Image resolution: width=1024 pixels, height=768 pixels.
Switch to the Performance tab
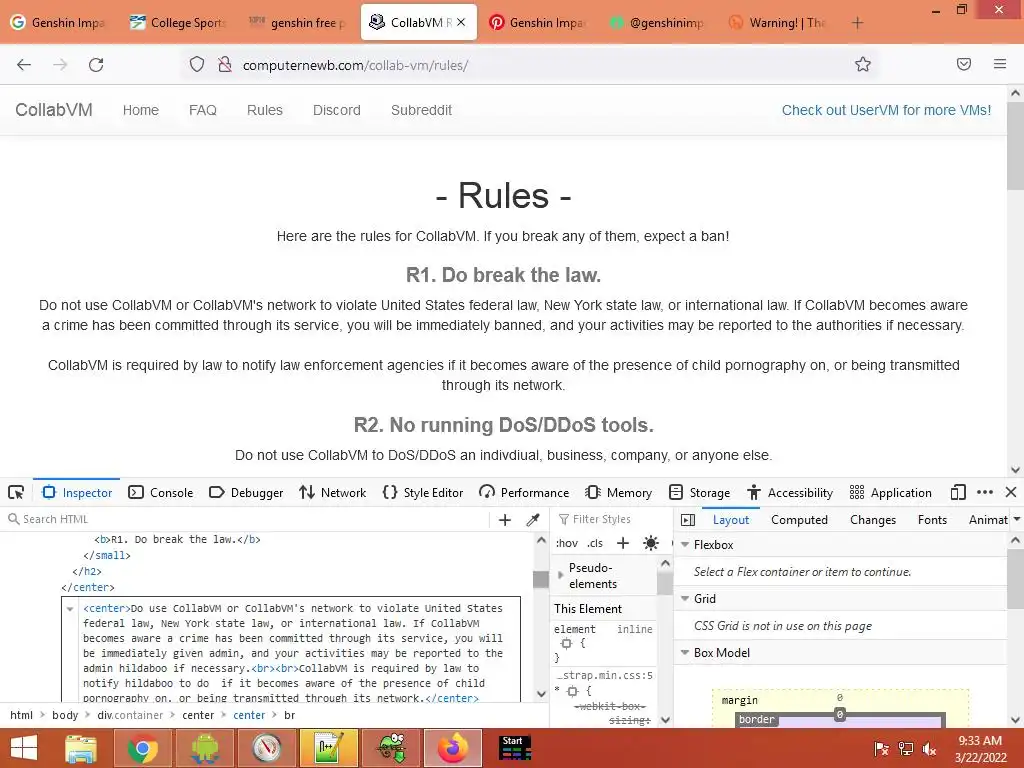tap(524, 492)
